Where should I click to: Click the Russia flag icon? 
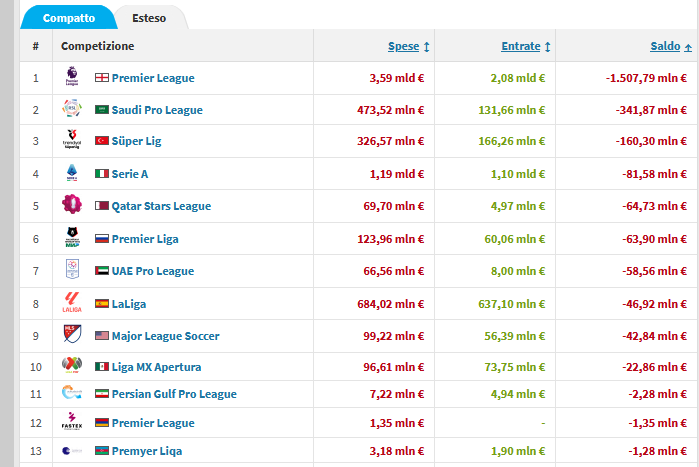pos(102,239)
